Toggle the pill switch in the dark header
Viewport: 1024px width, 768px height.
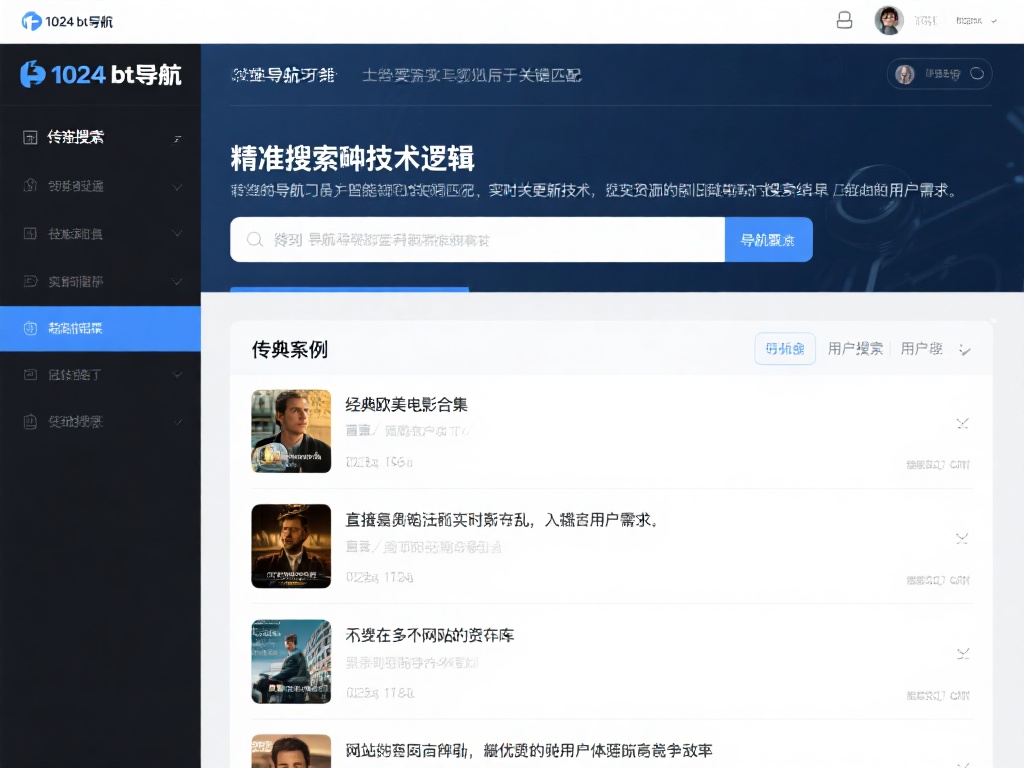point(977,74)
